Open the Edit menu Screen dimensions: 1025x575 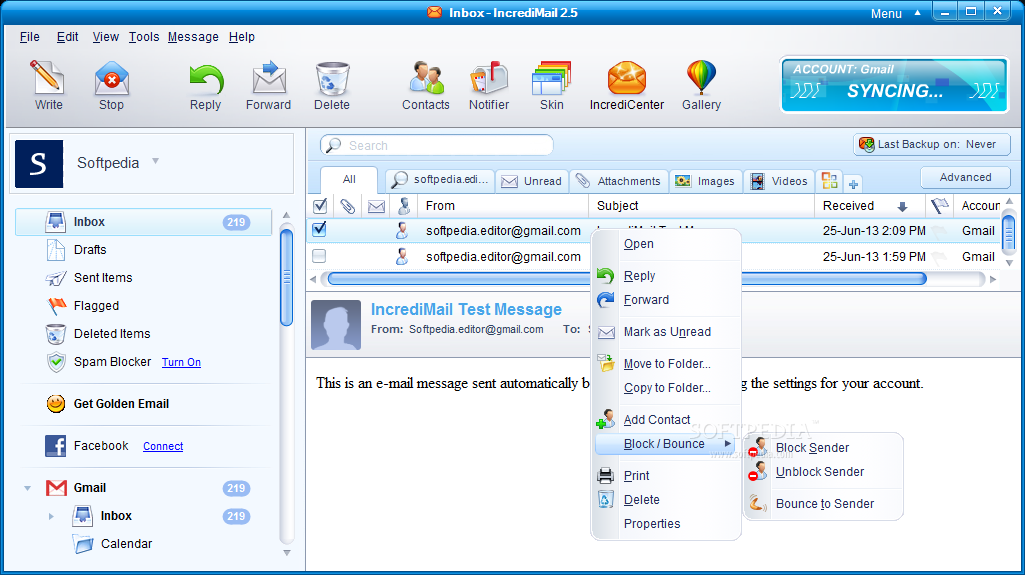[67, 37]
